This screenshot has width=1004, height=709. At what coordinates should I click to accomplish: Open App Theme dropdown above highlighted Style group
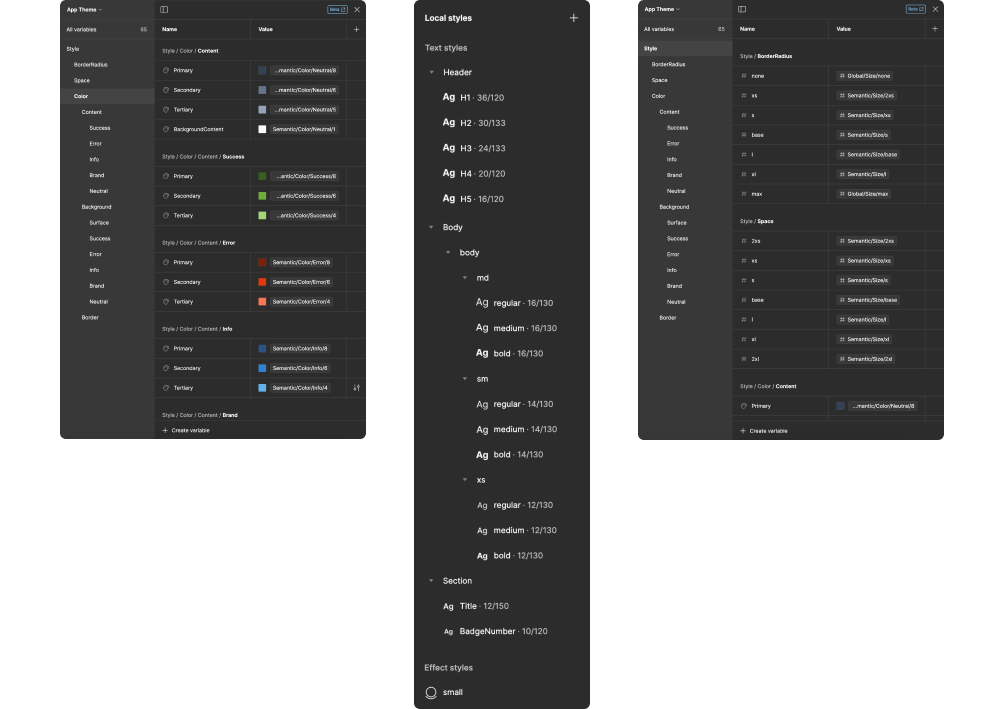tap(662, 9)
